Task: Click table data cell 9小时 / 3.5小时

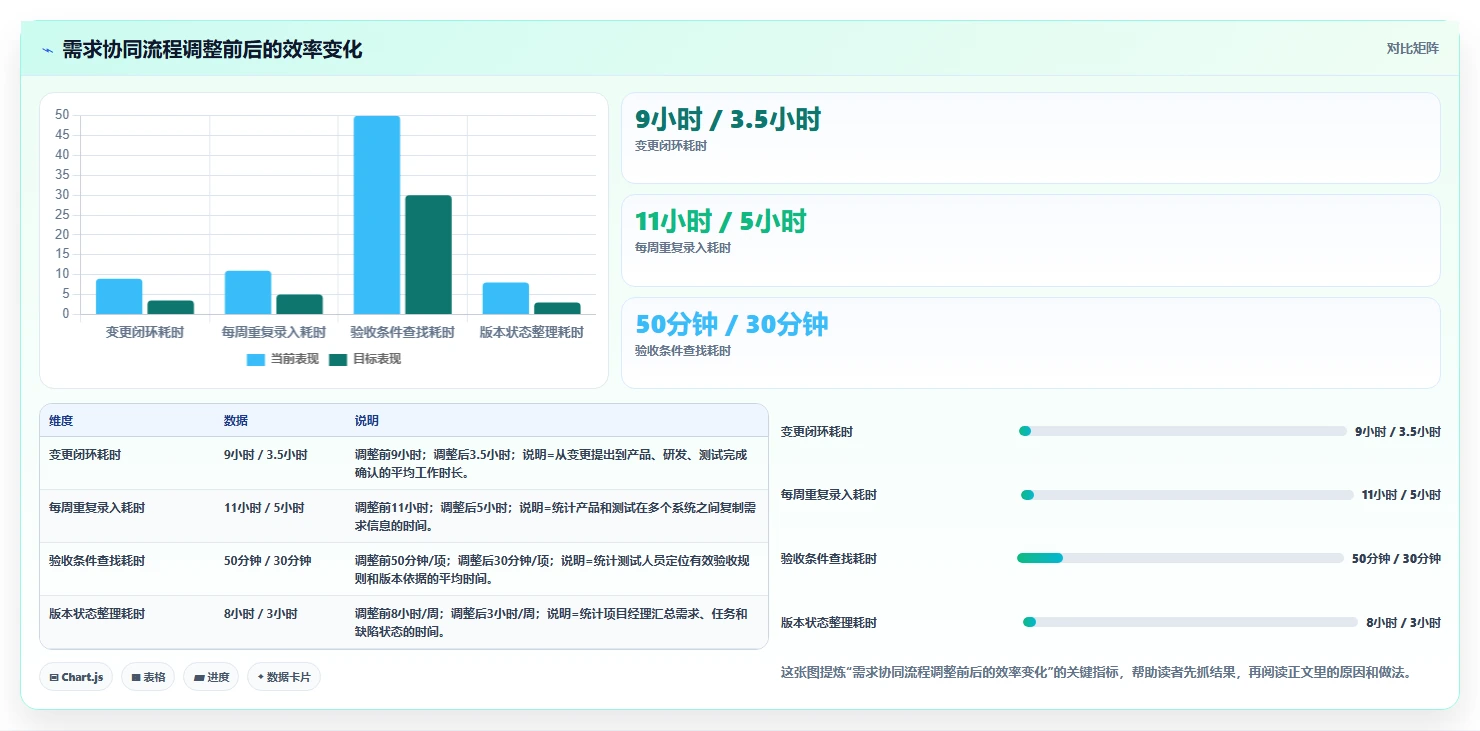Action: (x=266, y=454)
